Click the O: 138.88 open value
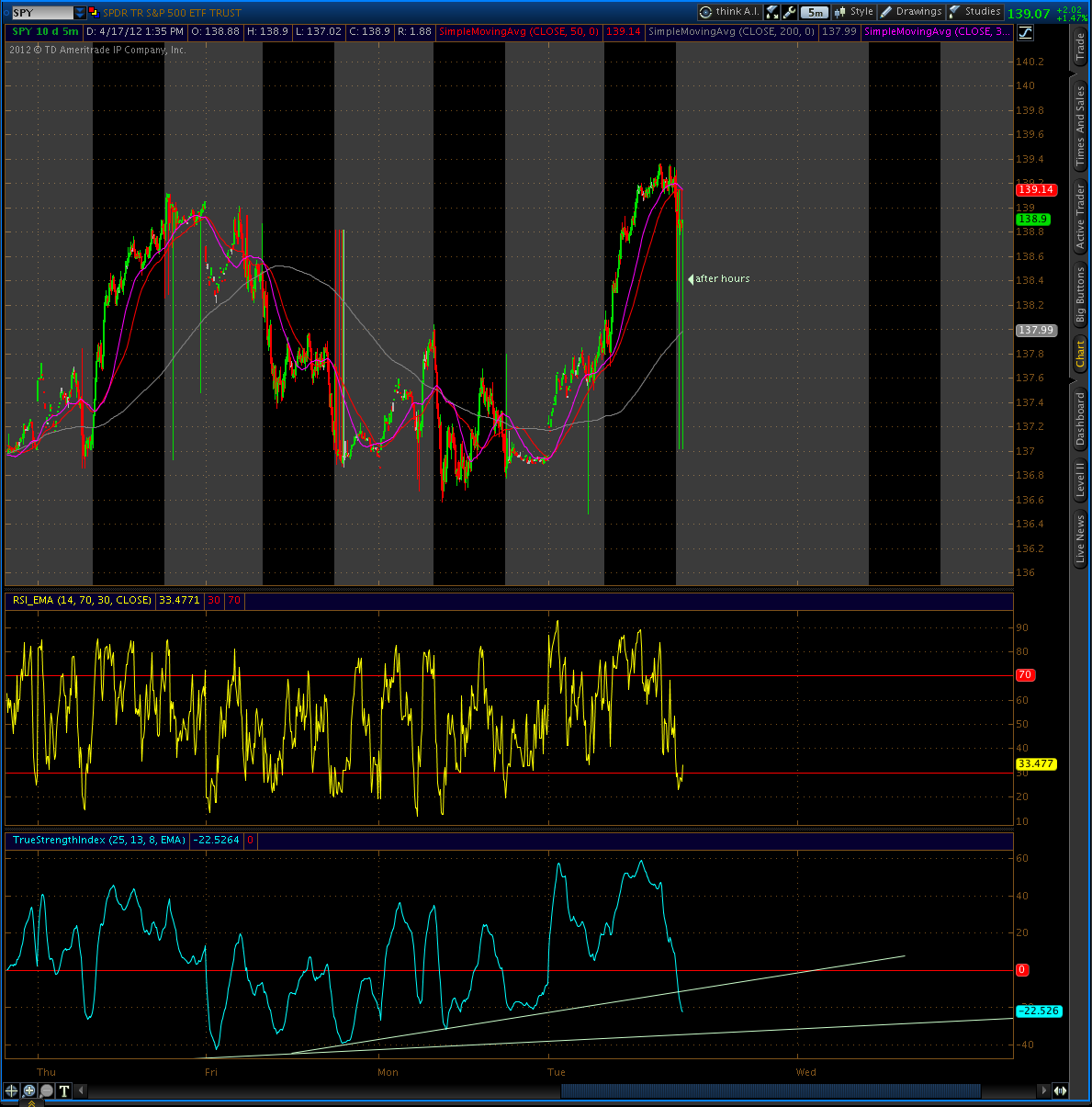 click(x=216, y=31)
